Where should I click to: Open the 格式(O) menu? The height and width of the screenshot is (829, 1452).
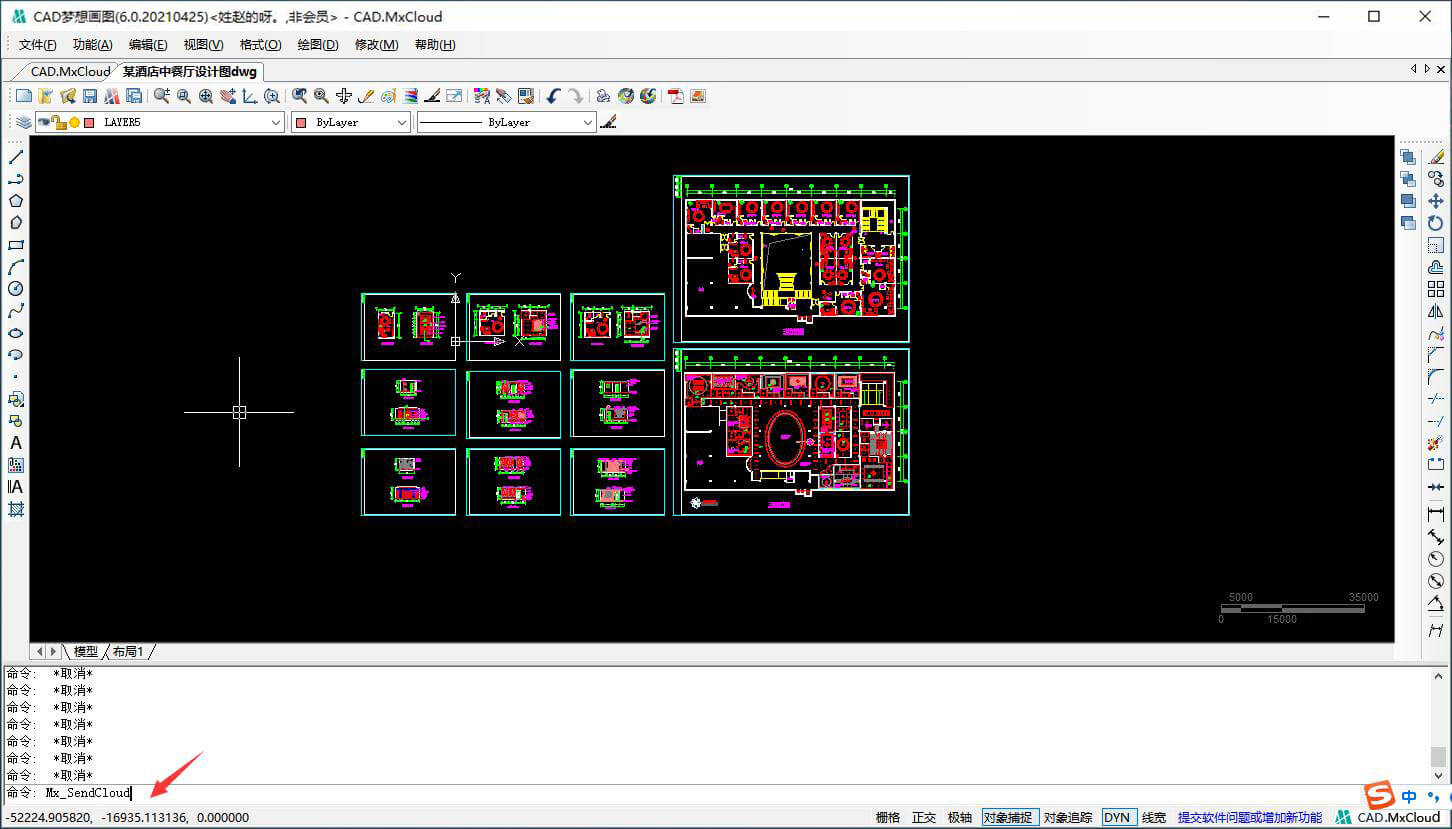[261, 45]
